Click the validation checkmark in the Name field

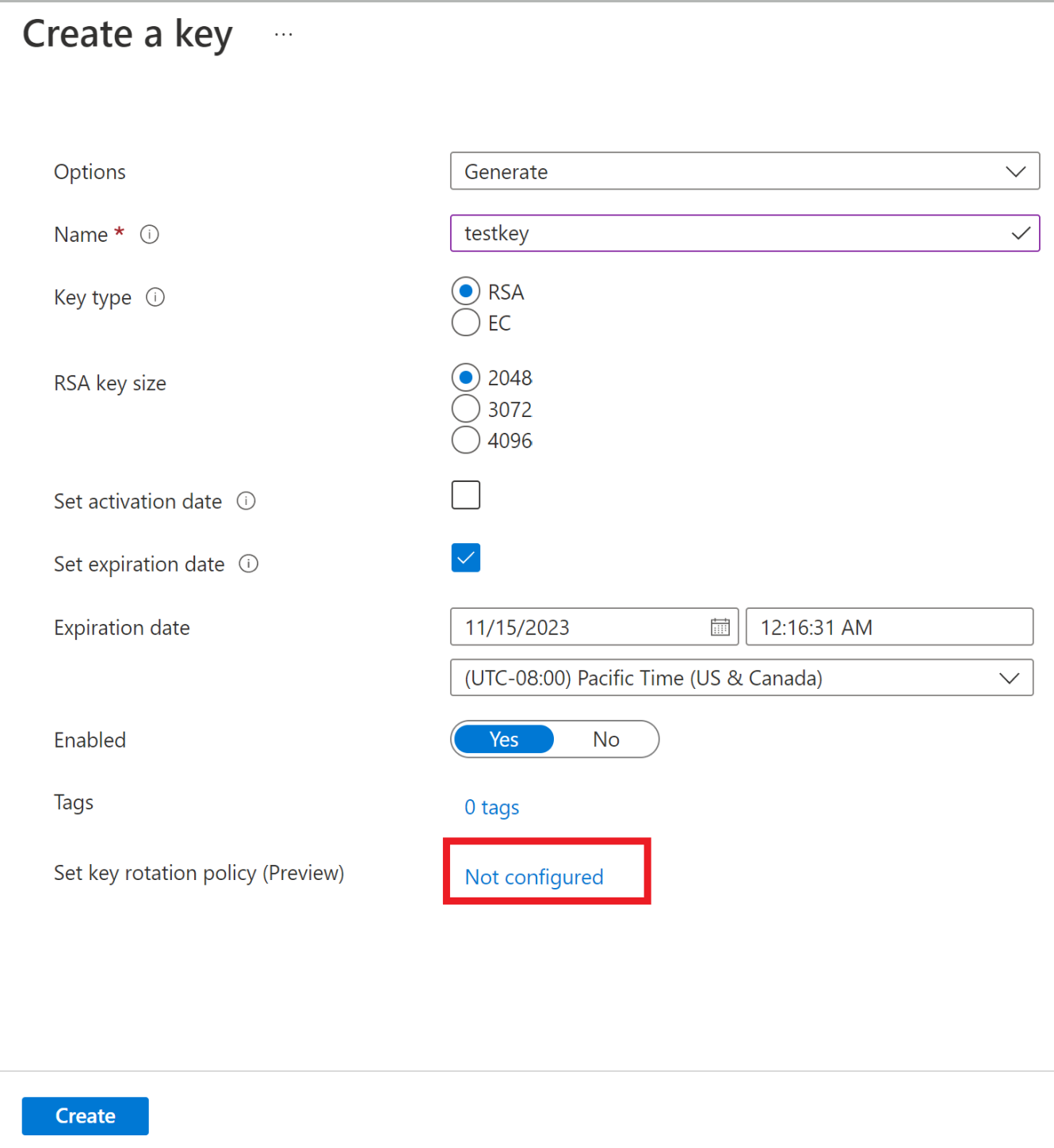click(1021, 233)
